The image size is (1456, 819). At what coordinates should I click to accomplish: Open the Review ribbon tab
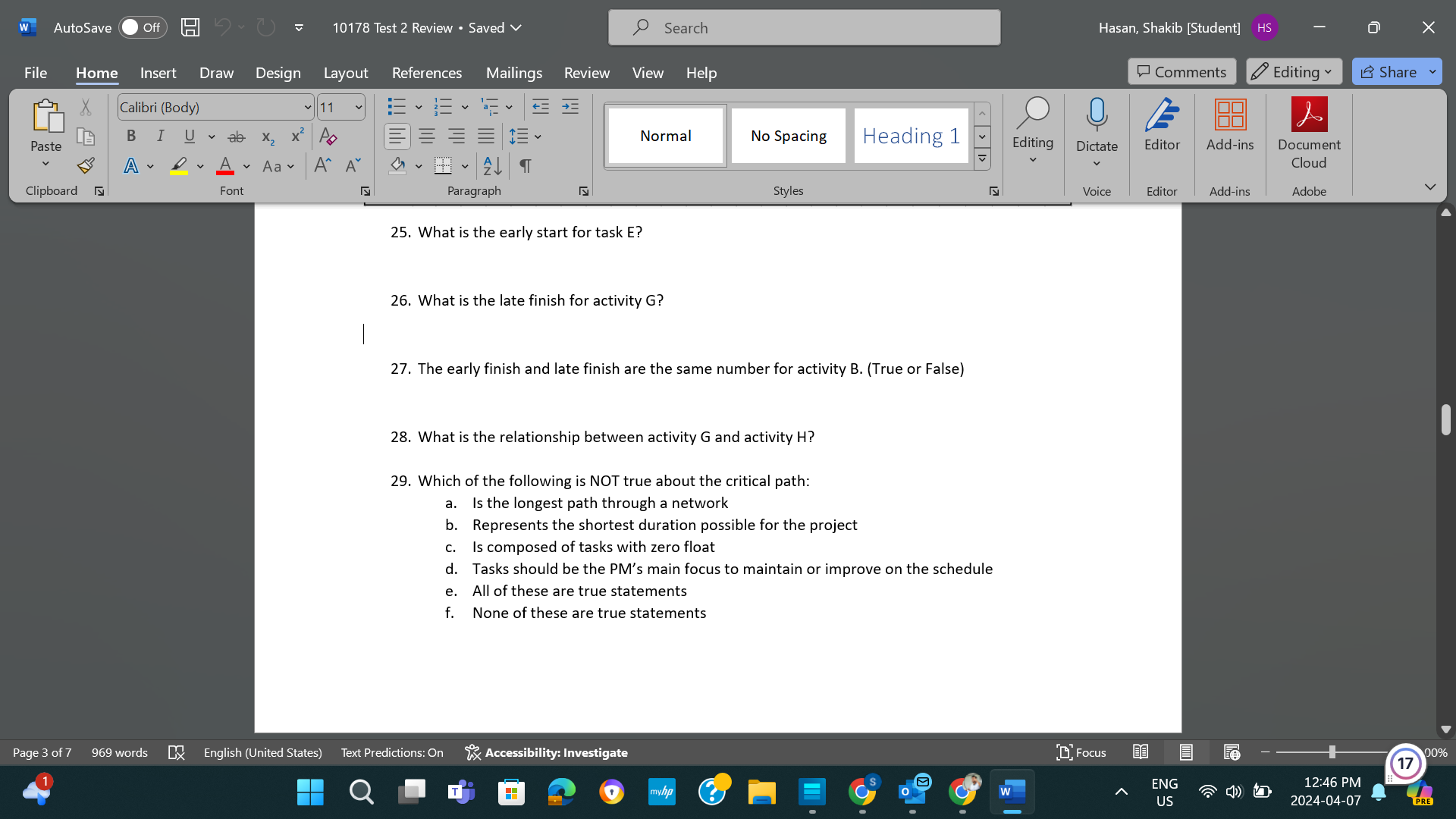point(586,73)
